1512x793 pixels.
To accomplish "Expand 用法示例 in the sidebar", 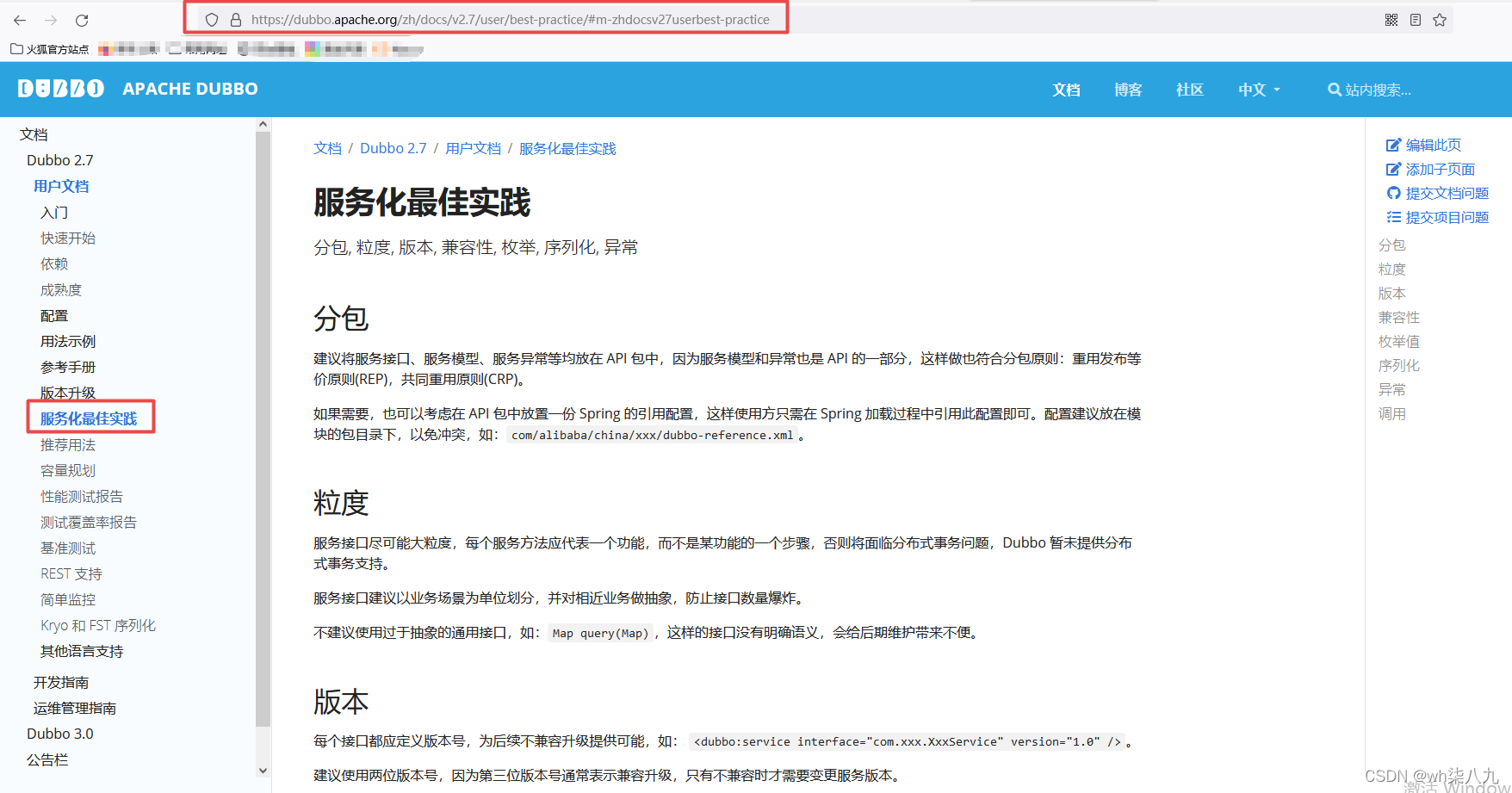I will click(68, 341).
